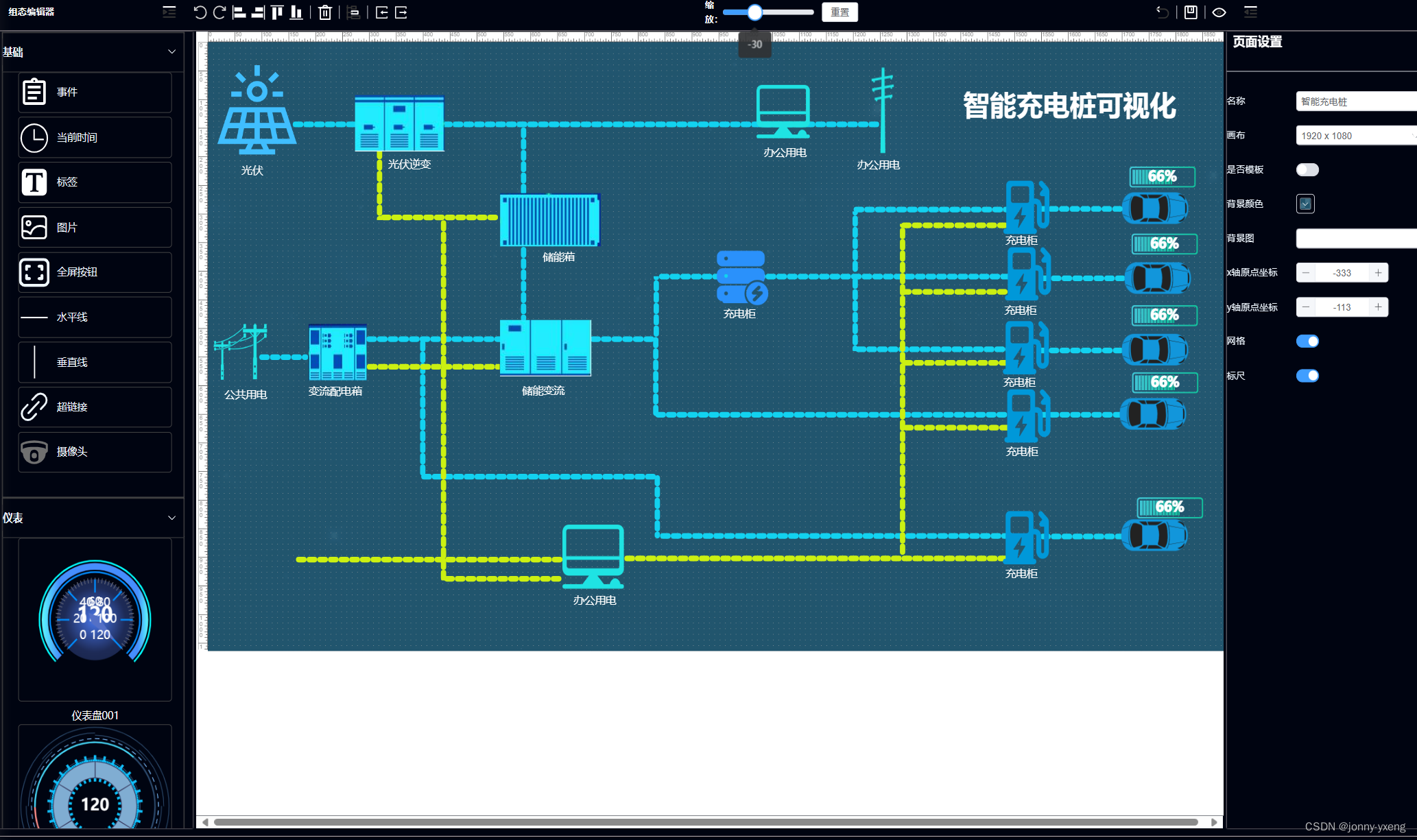Click the import arrow-in icon
Viewport: 1417px width, 840px height.
382,12
